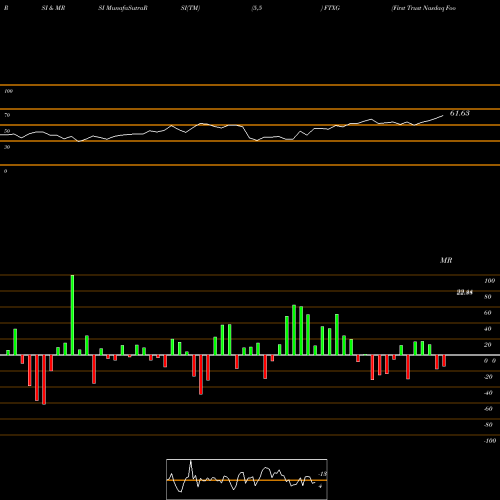This screenshot has width=500, height=500.
Task: Click the 0 label on the RSI left axis
Action: [5, 171]
